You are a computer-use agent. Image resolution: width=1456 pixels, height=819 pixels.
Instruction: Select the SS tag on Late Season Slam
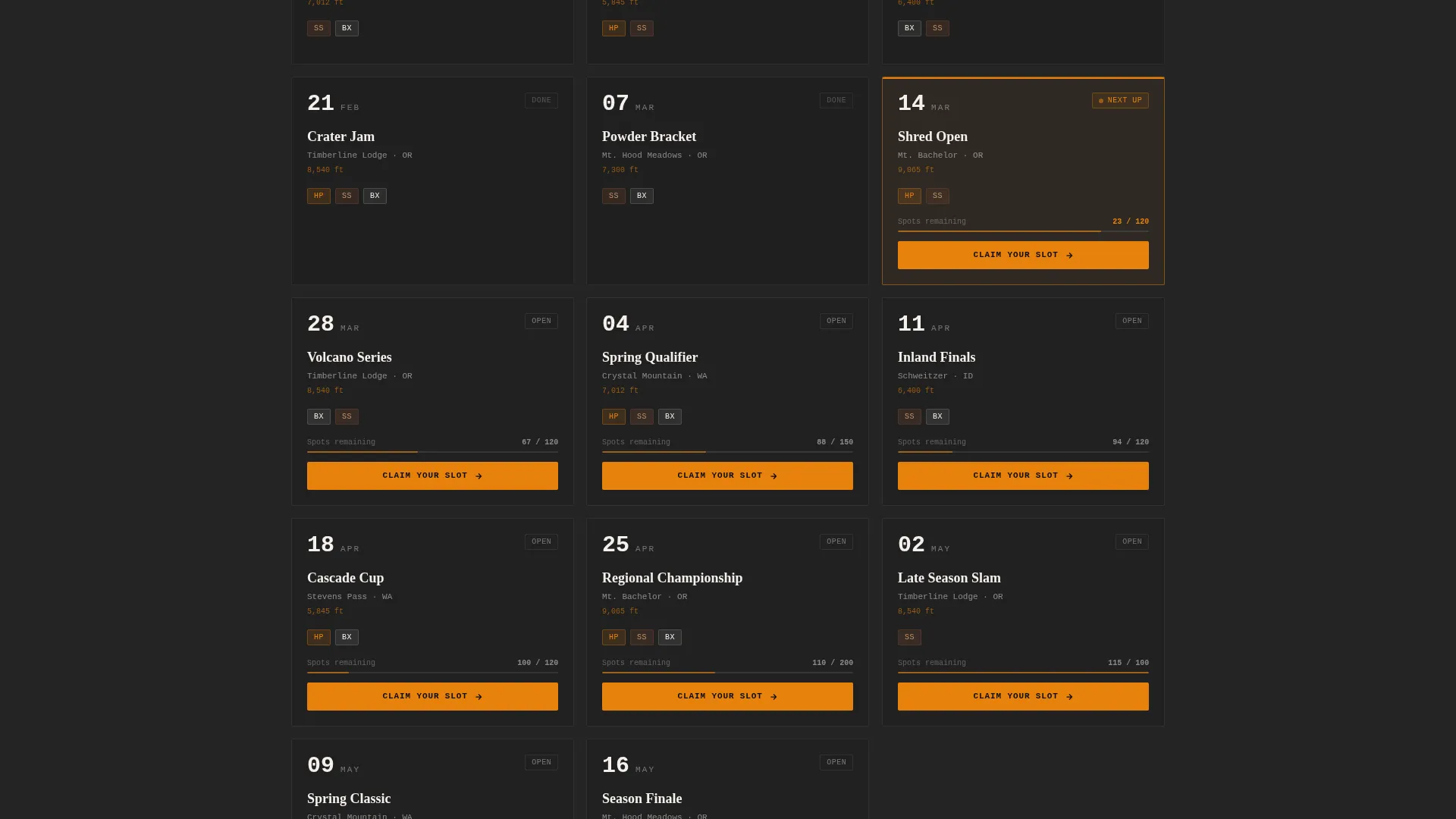pyautogui.click(x=909, y=638)
